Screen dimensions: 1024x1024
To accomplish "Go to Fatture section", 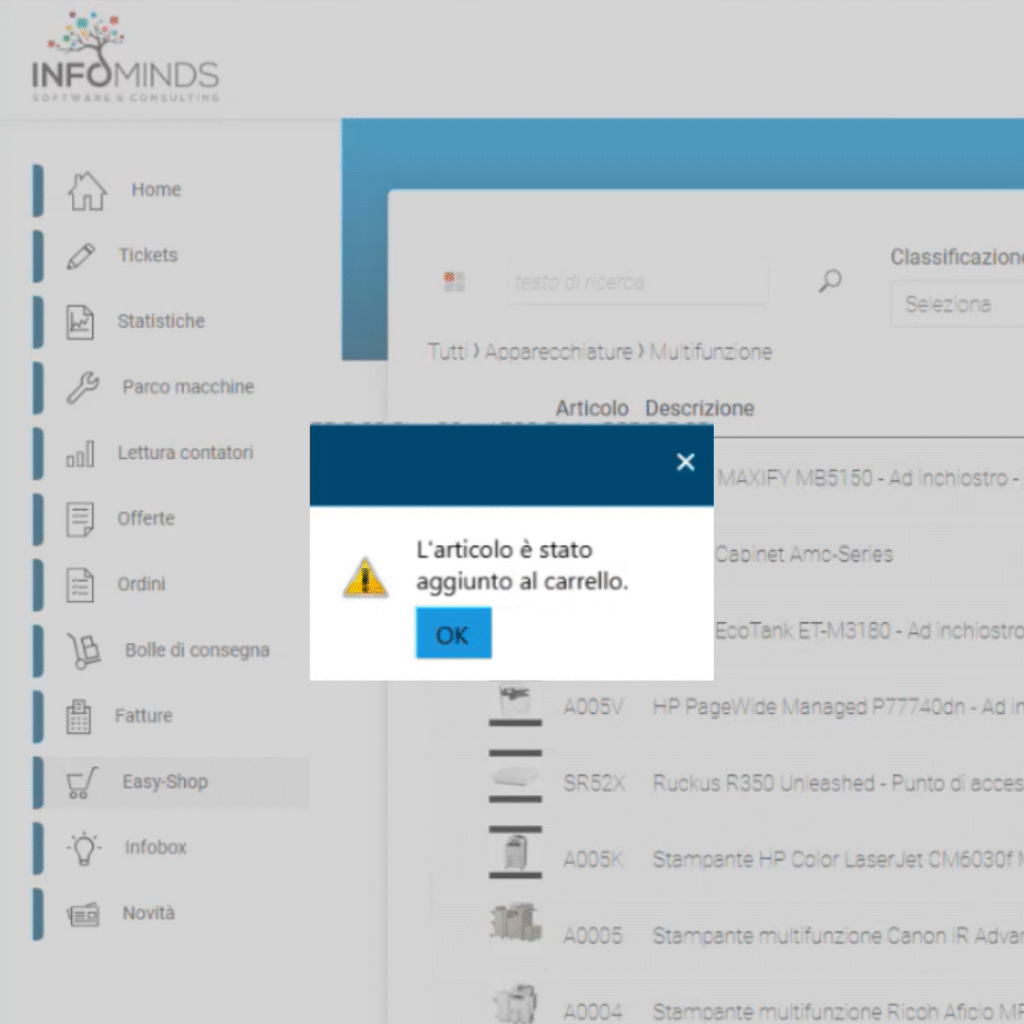I will click(x=144, y=716).
